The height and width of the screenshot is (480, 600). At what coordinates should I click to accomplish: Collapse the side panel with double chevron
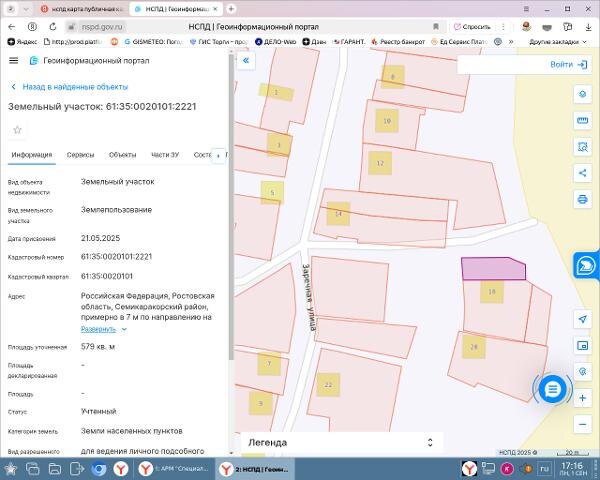tap(246, 60)
